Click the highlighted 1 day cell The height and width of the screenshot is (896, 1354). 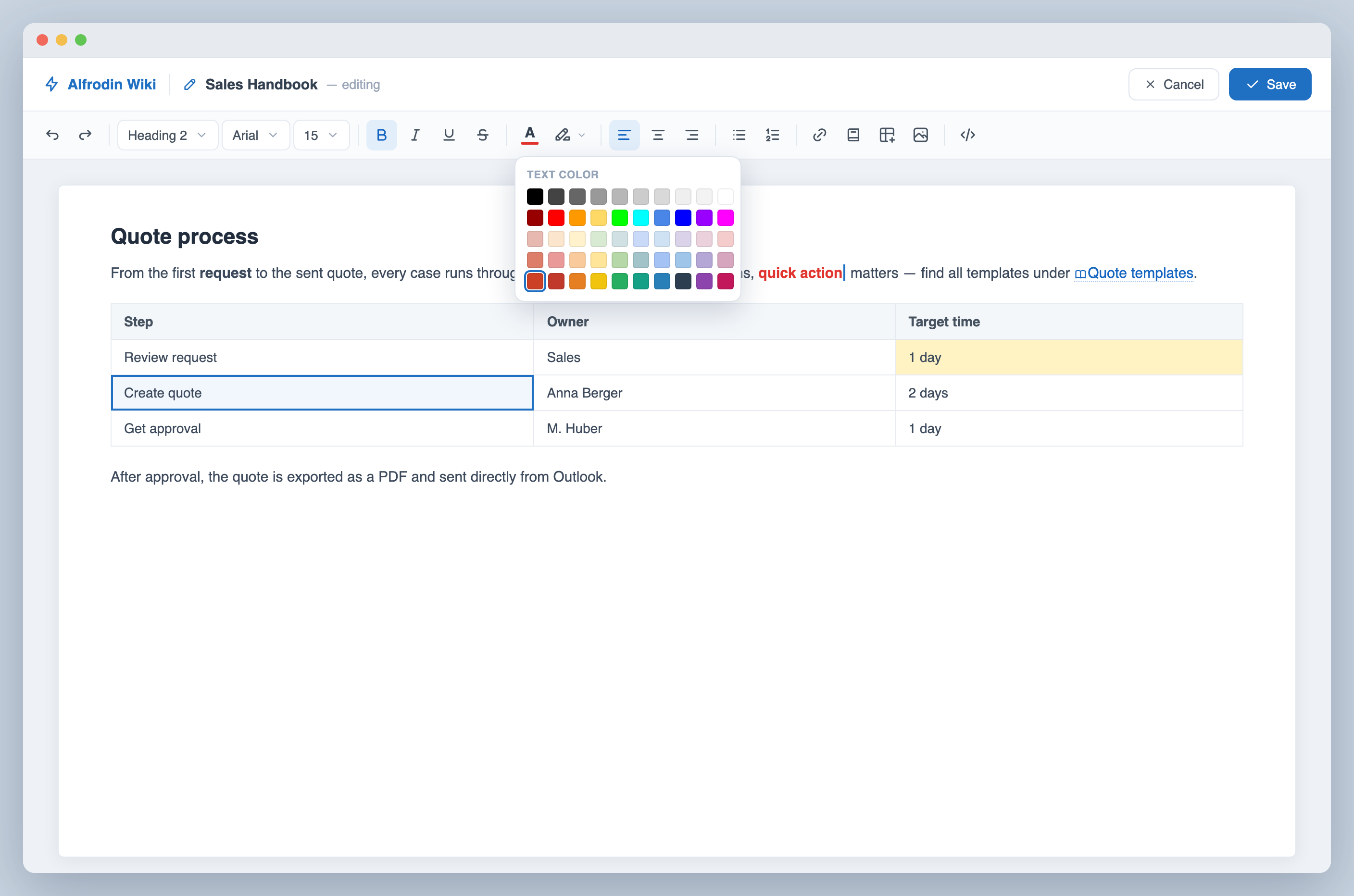click(x=1069, y=357)
